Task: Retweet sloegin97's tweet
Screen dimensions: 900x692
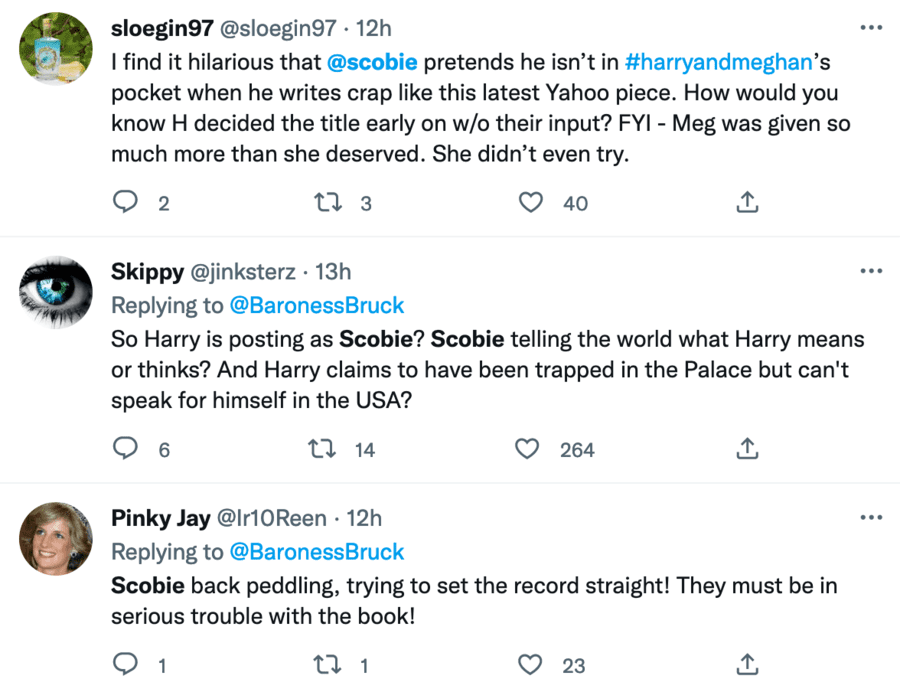Action: 326,203
